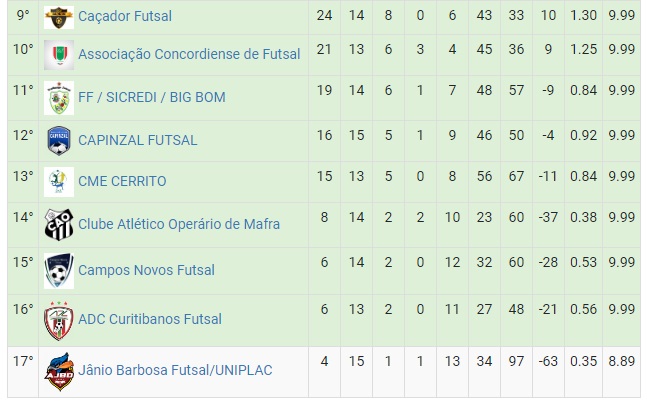
Task: Click the ADC Curitibanos Futsal crest
Action: 59,321
